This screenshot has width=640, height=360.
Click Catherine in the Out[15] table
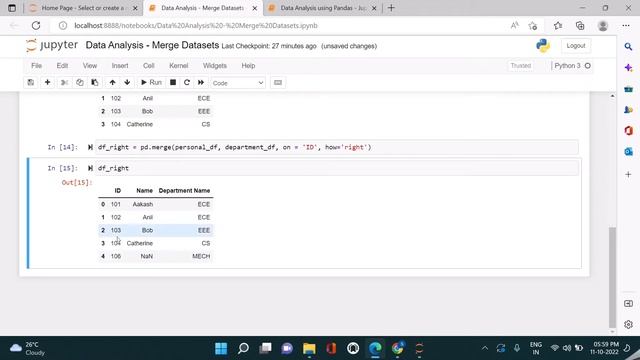point(140,243)
